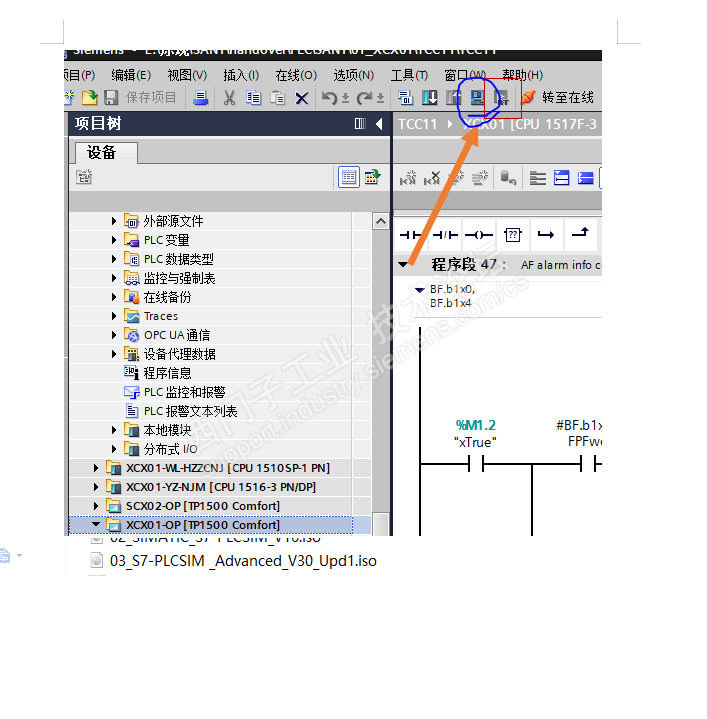Click the project tree scroll up arrow

click(x=381, y=221)
